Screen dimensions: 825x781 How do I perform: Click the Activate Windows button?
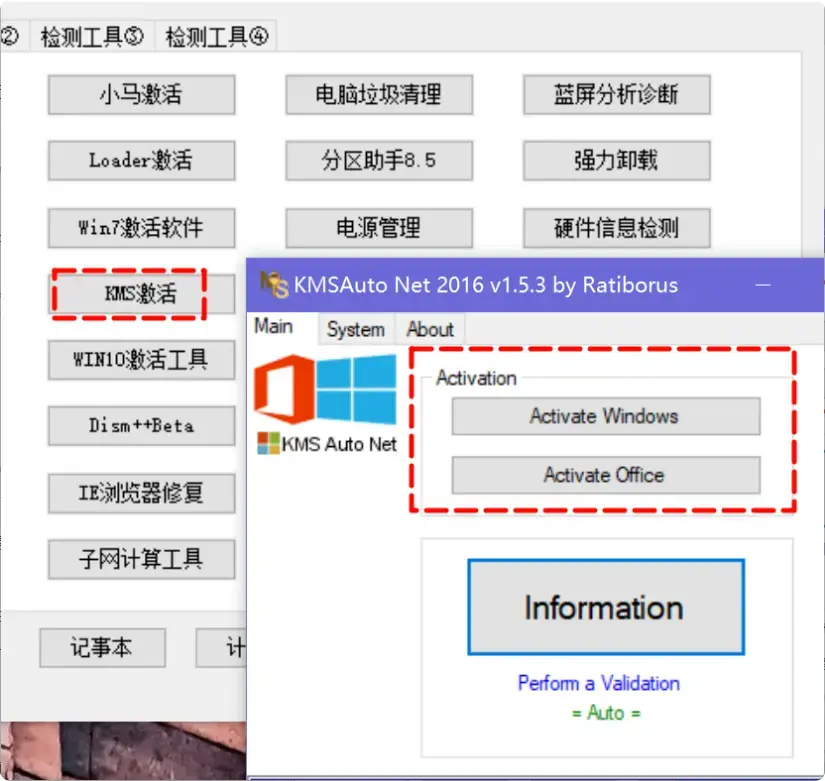(604, 416)
